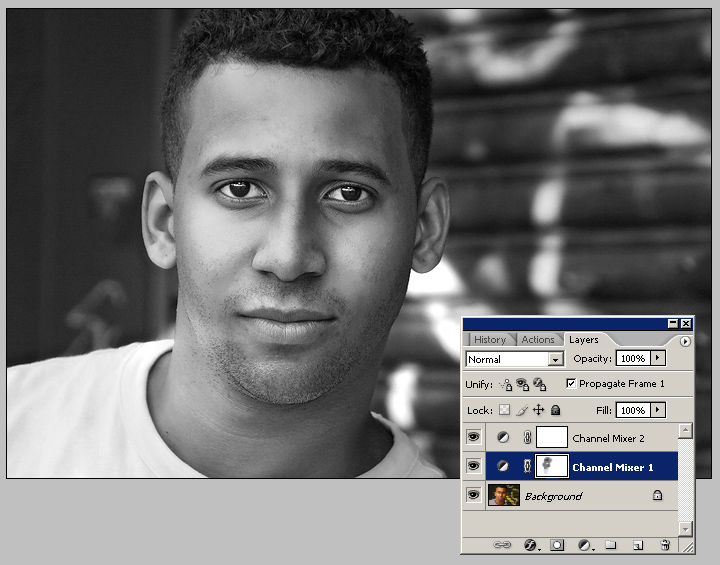Expand the Fill slider arrow
The image size is (720, 565).
[x=657, y=410]
